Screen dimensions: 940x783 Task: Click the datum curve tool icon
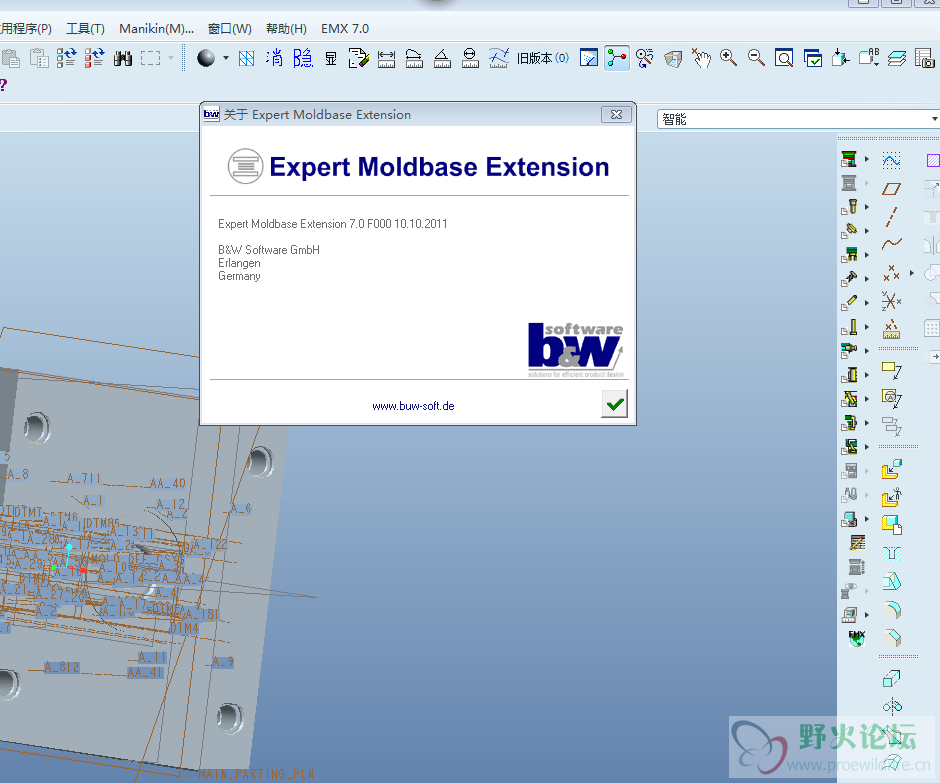[x=891, y=243]
